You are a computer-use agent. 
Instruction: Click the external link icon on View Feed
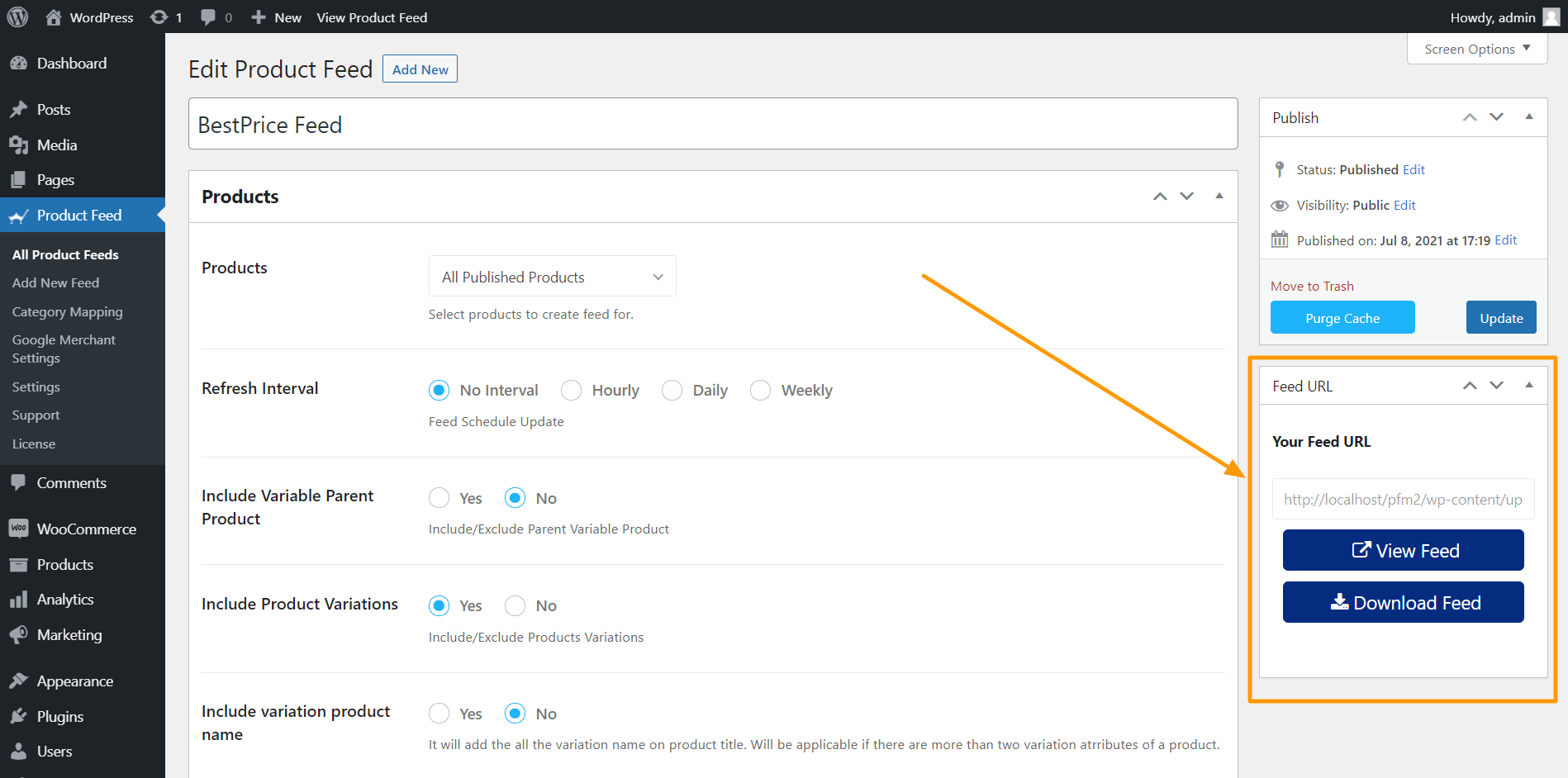click(x=1361, y=550)
